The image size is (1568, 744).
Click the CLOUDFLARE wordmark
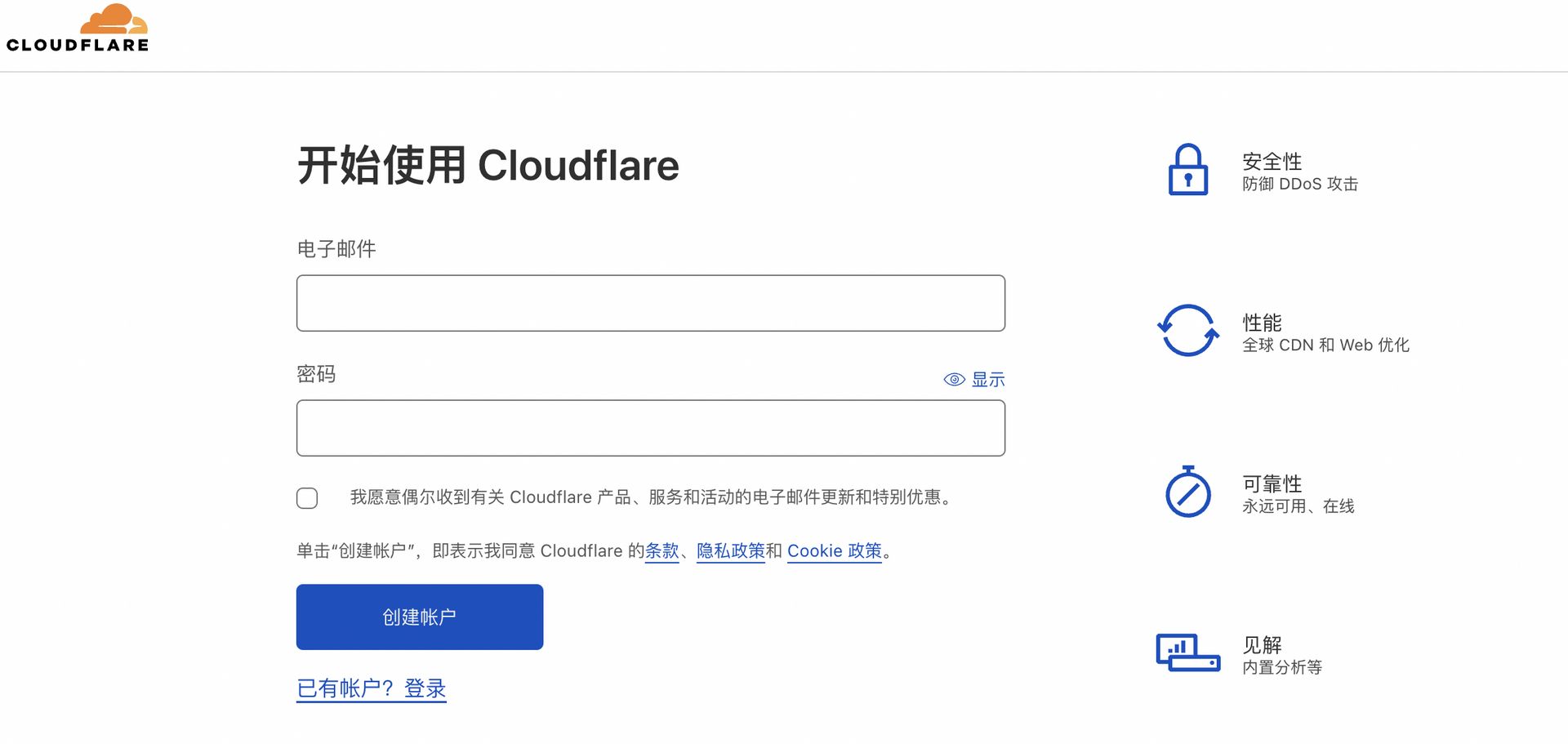pos(77,47)
